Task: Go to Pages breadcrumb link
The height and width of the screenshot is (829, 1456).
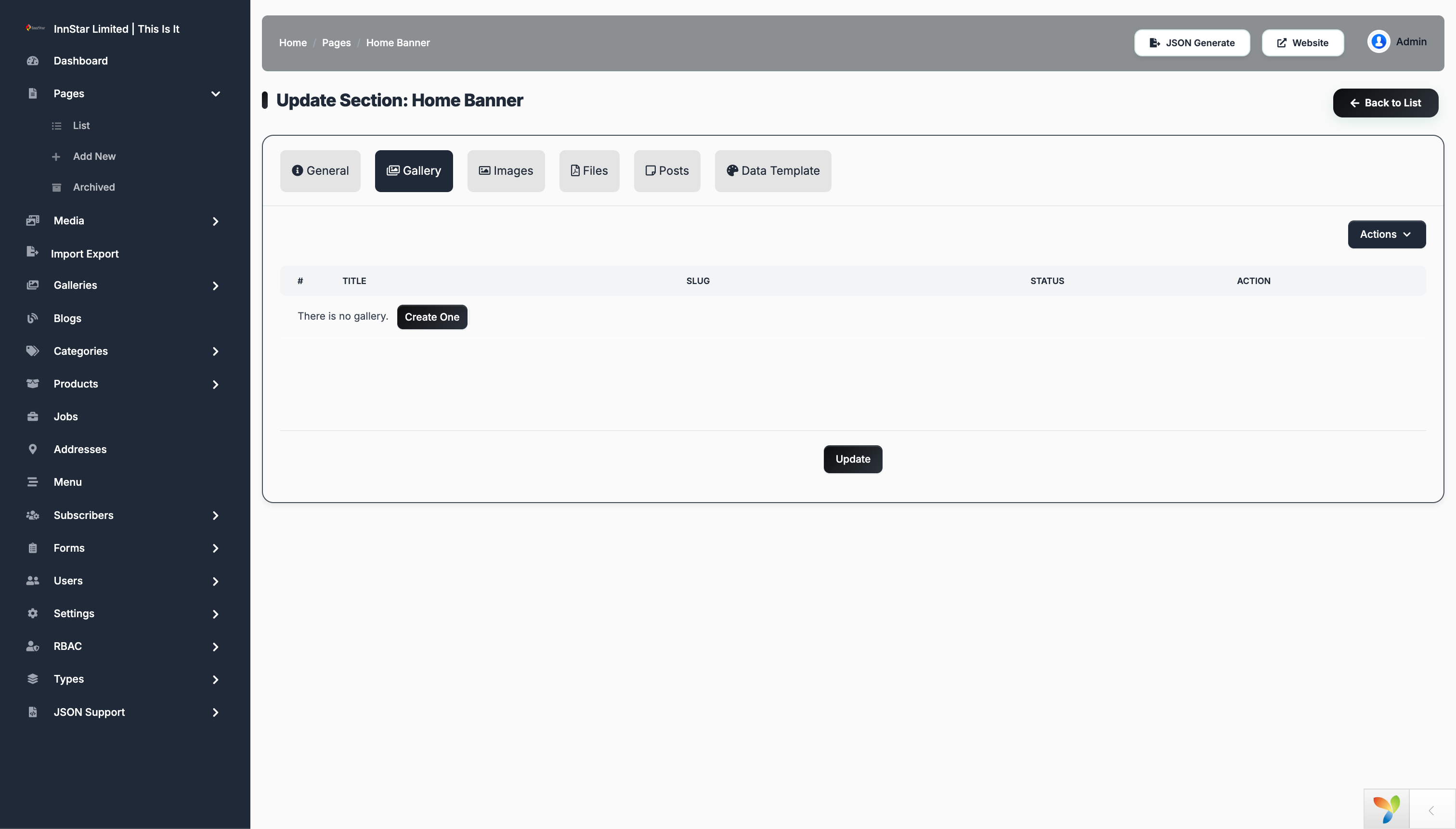Action: [x=336, y=43]
